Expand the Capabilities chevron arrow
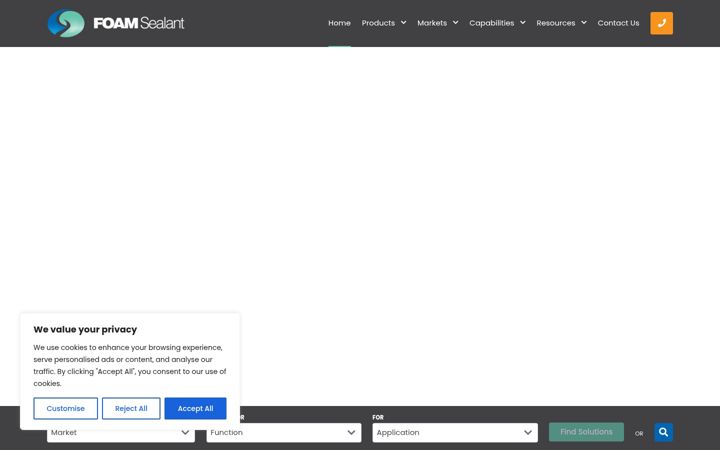Screen dimensions: 720x450 click(523, 22)
